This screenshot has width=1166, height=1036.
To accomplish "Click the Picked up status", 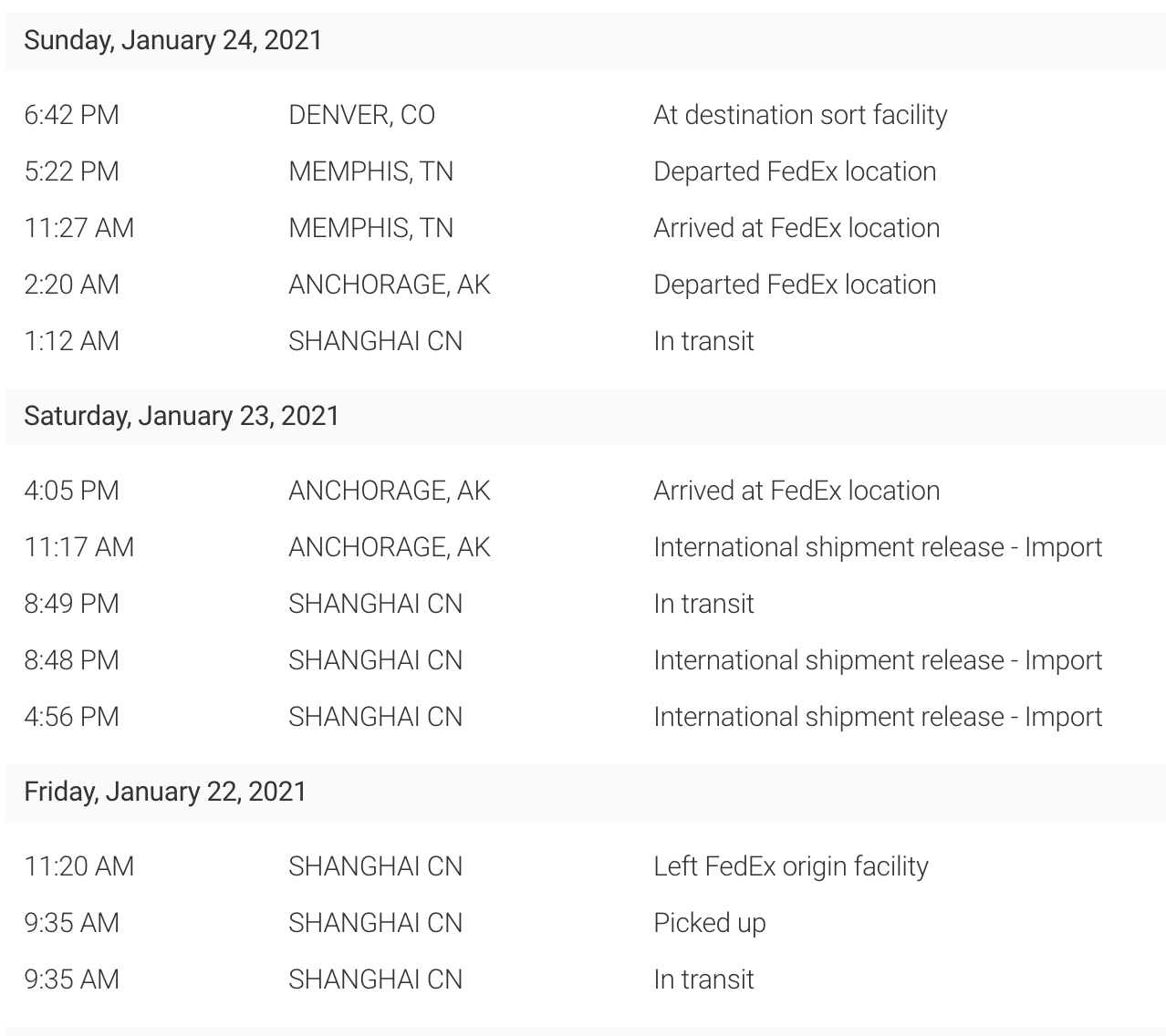I will click(710, 923).
